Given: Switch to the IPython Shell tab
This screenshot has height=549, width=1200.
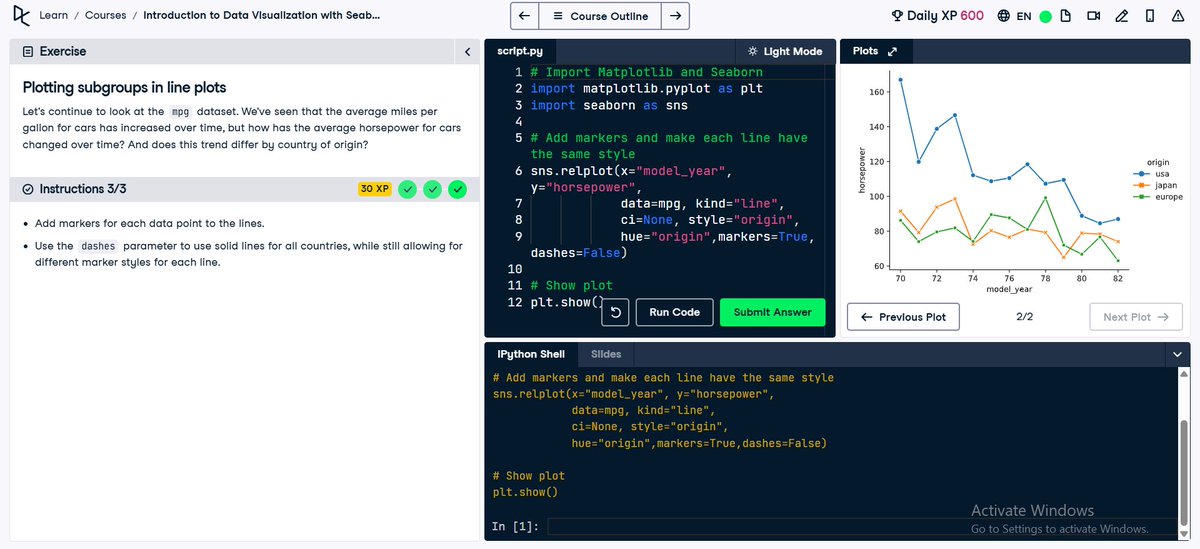Looking at the screenshot, I should [531, 354].
